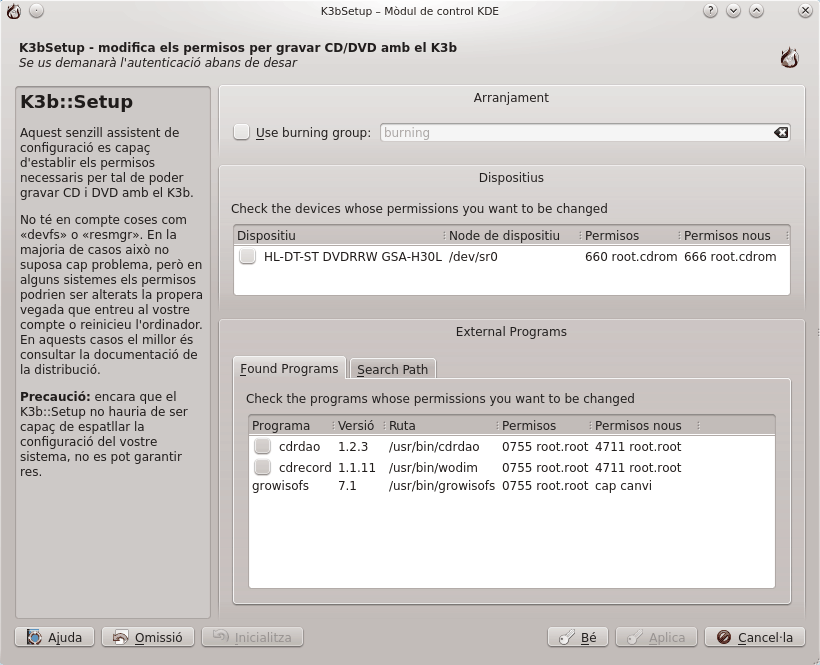
Task: Sort programs by Versió column header
Action: click(356, 425)
